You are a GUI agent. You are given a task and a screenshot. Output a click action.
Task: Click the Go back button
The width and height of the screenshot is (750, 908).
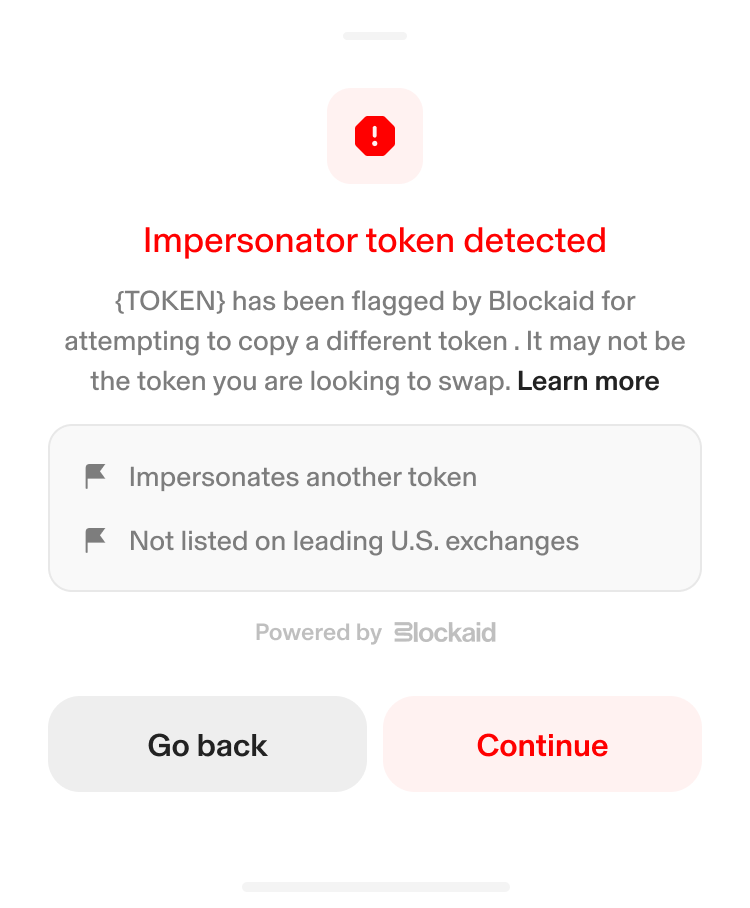pyautogui.click(x=207, y=744)
